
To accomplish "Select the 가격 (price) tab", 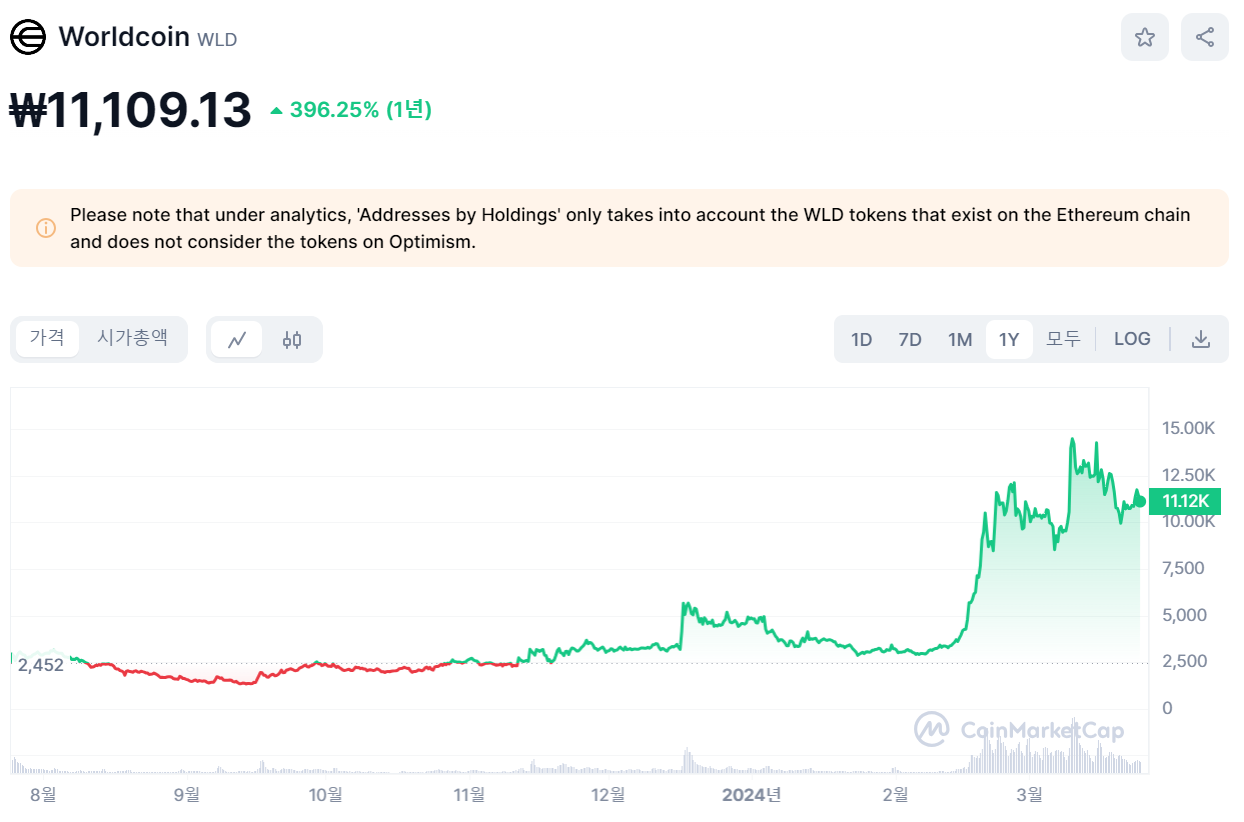I will pos(47,338).
